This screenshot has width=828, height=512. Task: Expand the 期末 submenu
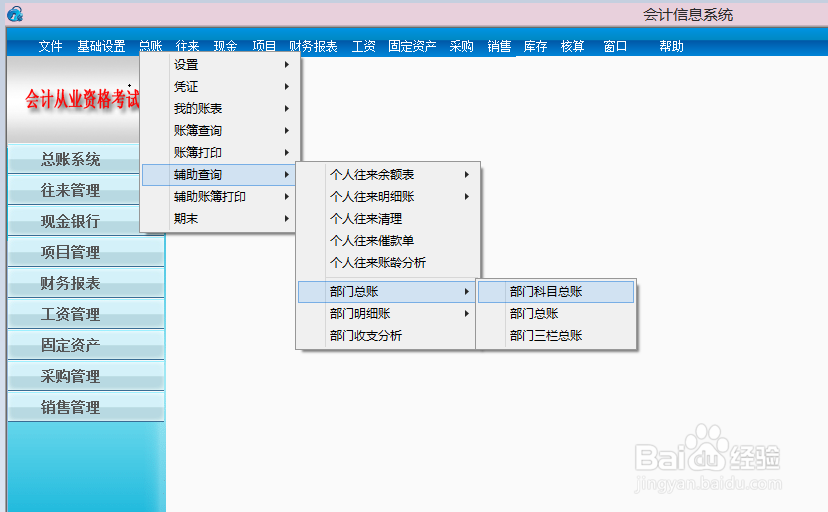click(x=219, y=219)
